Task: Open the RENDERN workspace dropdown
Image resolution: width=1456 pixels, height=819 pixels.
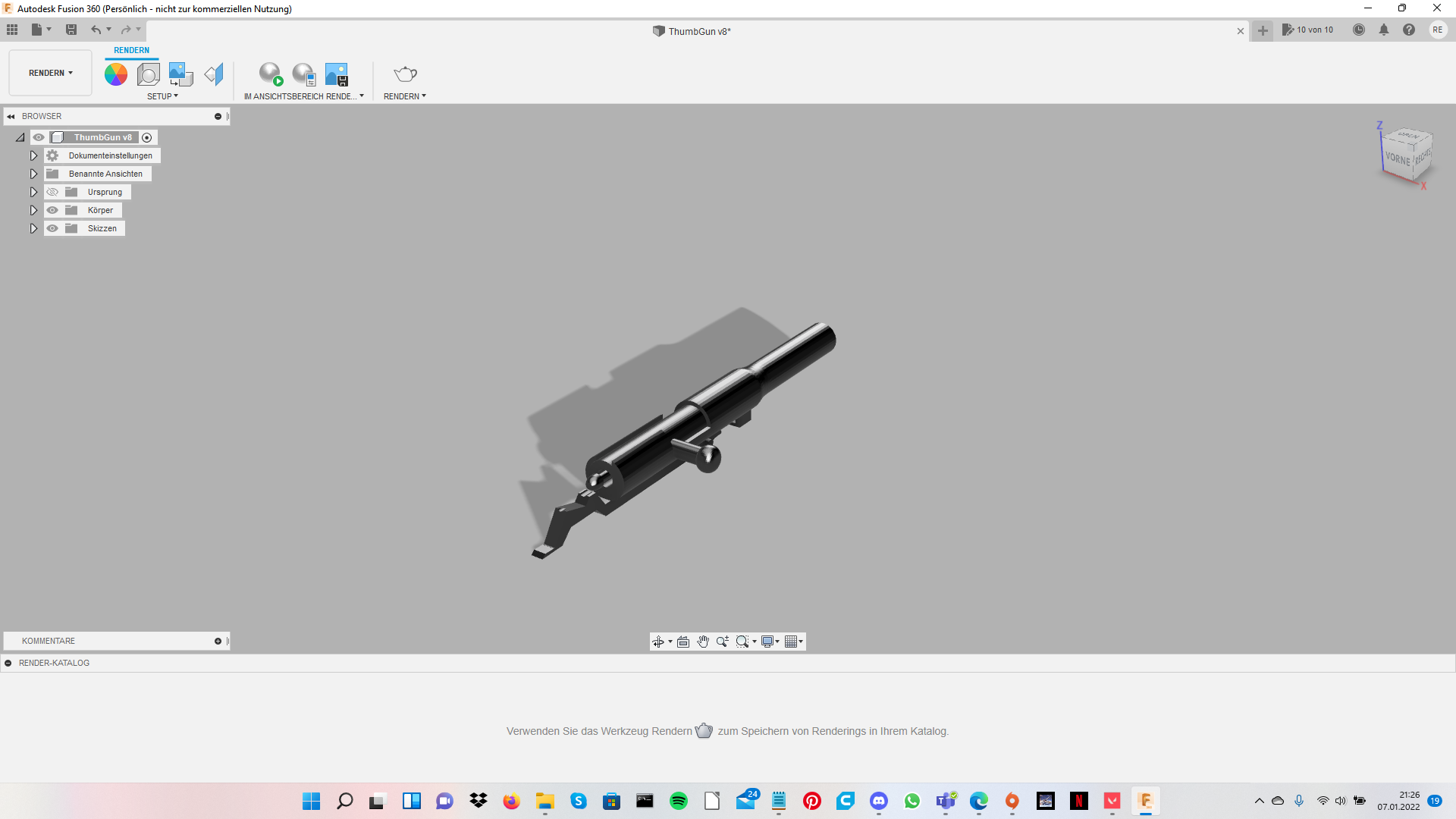Action: [x=51, y=73]
